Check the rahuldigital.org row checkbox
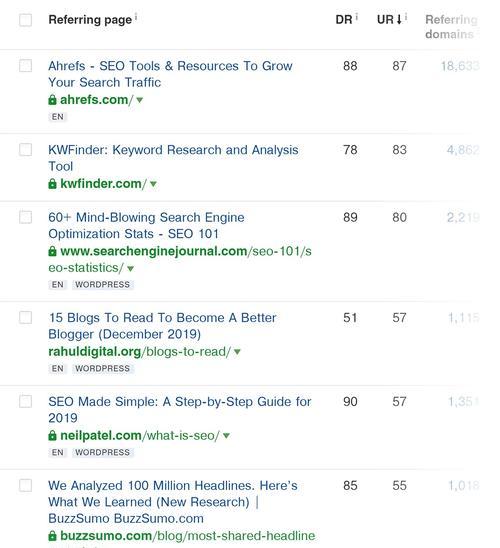 (x=26, y=317)
